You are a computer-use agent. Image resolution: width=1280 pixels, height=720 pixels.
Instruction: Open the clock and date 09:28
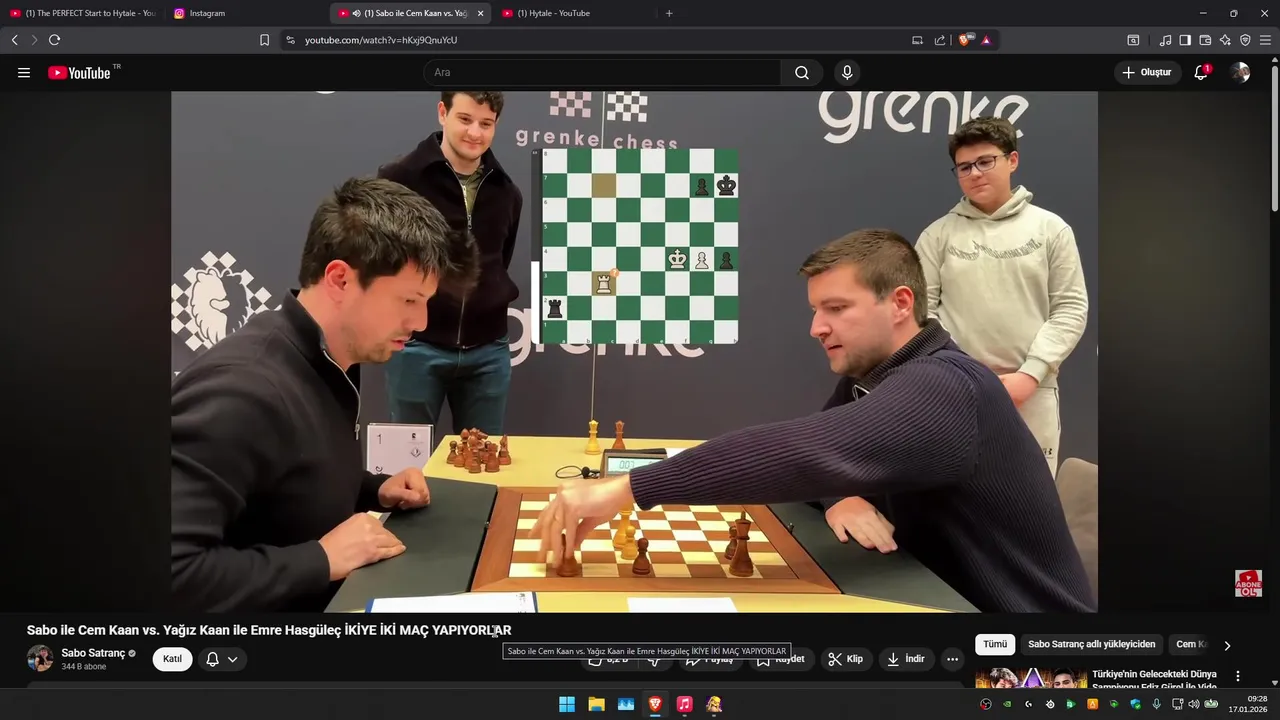tap(1248, 704)
